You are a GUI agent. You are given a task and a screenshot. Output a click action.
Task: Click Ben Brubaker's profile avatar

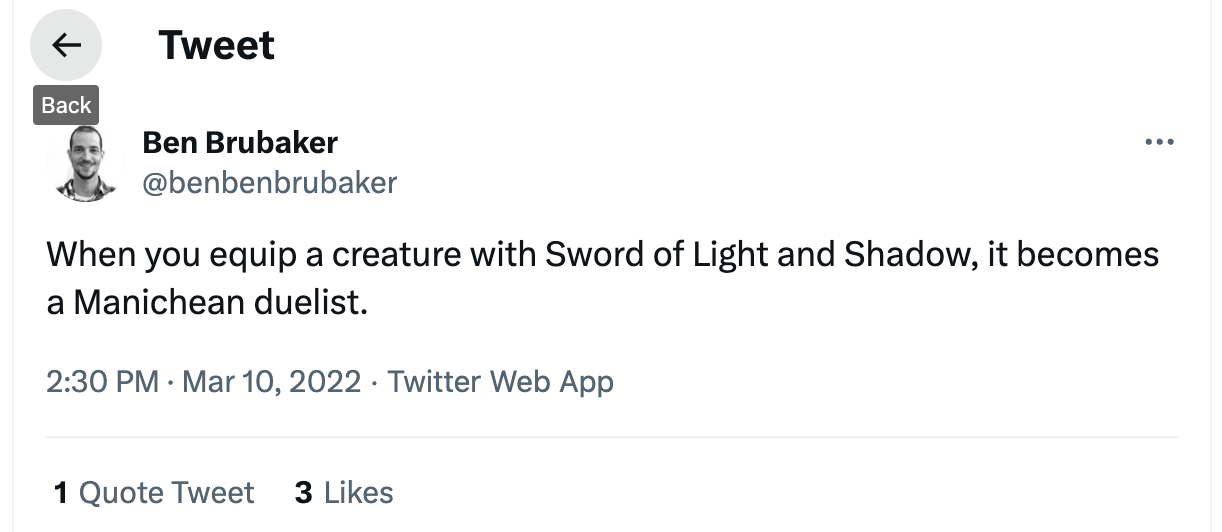(x=84, y=162)
